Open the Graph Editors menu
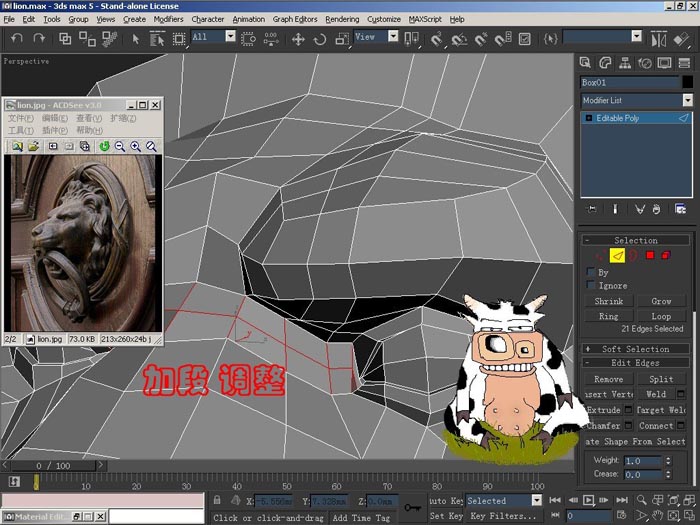The height and width of the screenshot is (525, 700). pos(295,19)
